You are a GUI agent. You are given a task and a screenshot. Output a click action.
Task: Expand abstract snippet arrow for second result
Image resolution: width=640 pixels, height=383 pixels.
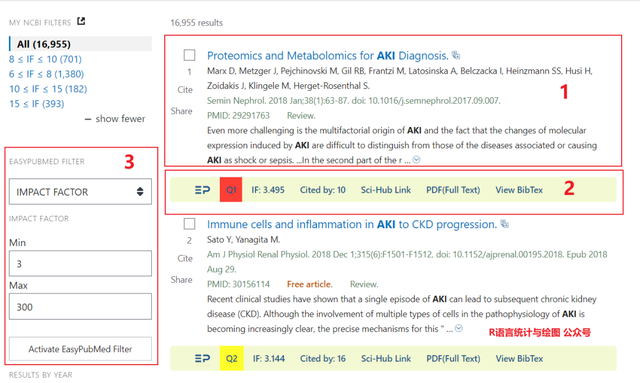459,328
